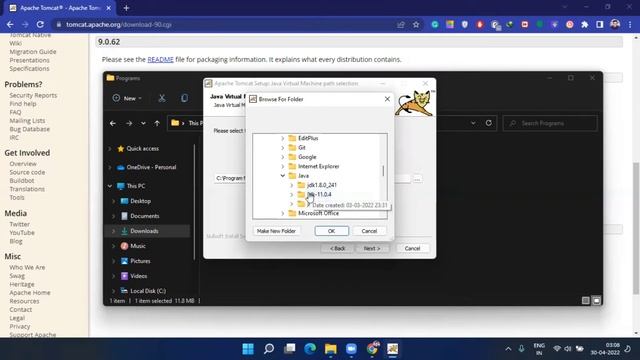This screenshot has width=640, height=360.
Task: Open YouTube link in Media section
Action: coord(22,233)
